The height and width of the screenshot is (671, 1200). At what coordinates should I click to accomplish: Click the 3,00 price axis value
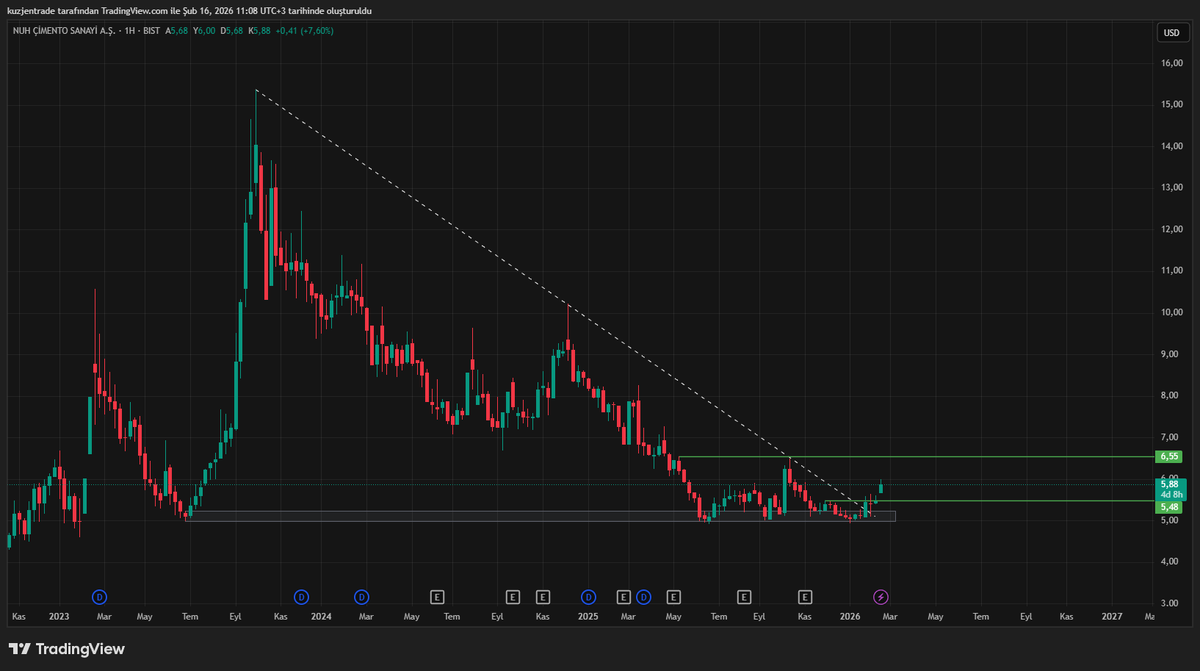1171,603
